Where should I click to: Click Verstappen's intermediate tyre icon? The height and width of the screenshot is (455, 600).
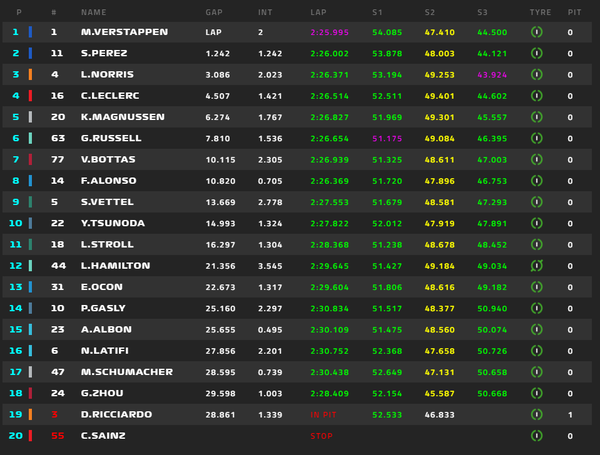pos(536,32)
